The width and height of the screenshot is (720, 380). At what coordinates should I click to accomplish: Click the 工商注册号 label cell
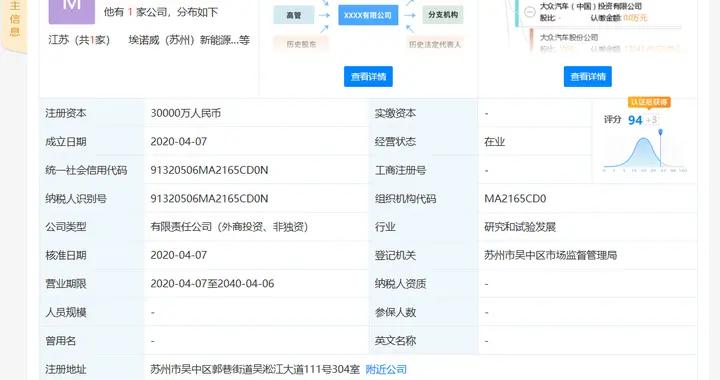click(x=423, y=170)
